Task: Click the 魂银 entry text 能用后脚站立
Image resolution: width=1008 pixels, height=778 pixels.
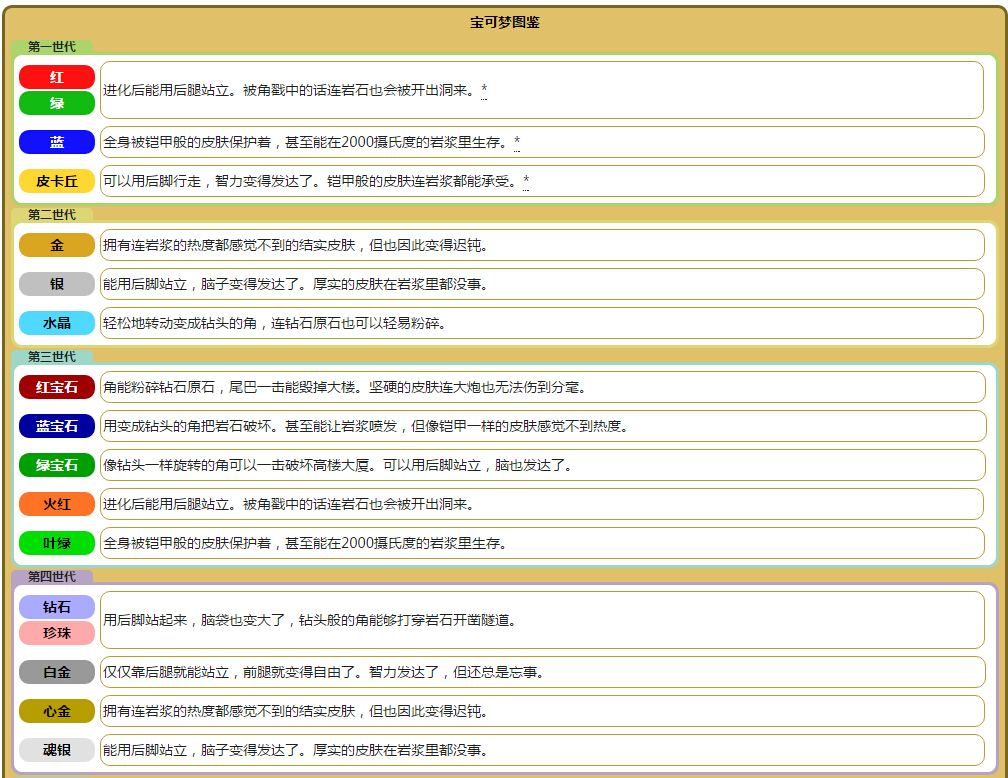Action: (296, 750)
